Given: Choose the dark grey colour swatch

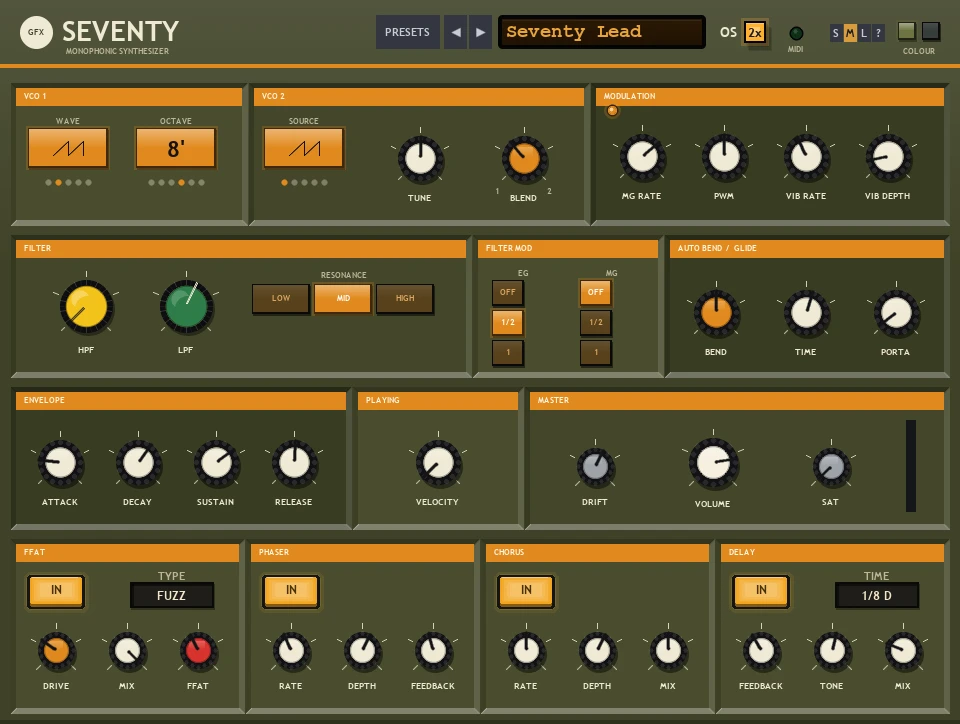Looking at the screenshot, I should [x=931, y=31].
